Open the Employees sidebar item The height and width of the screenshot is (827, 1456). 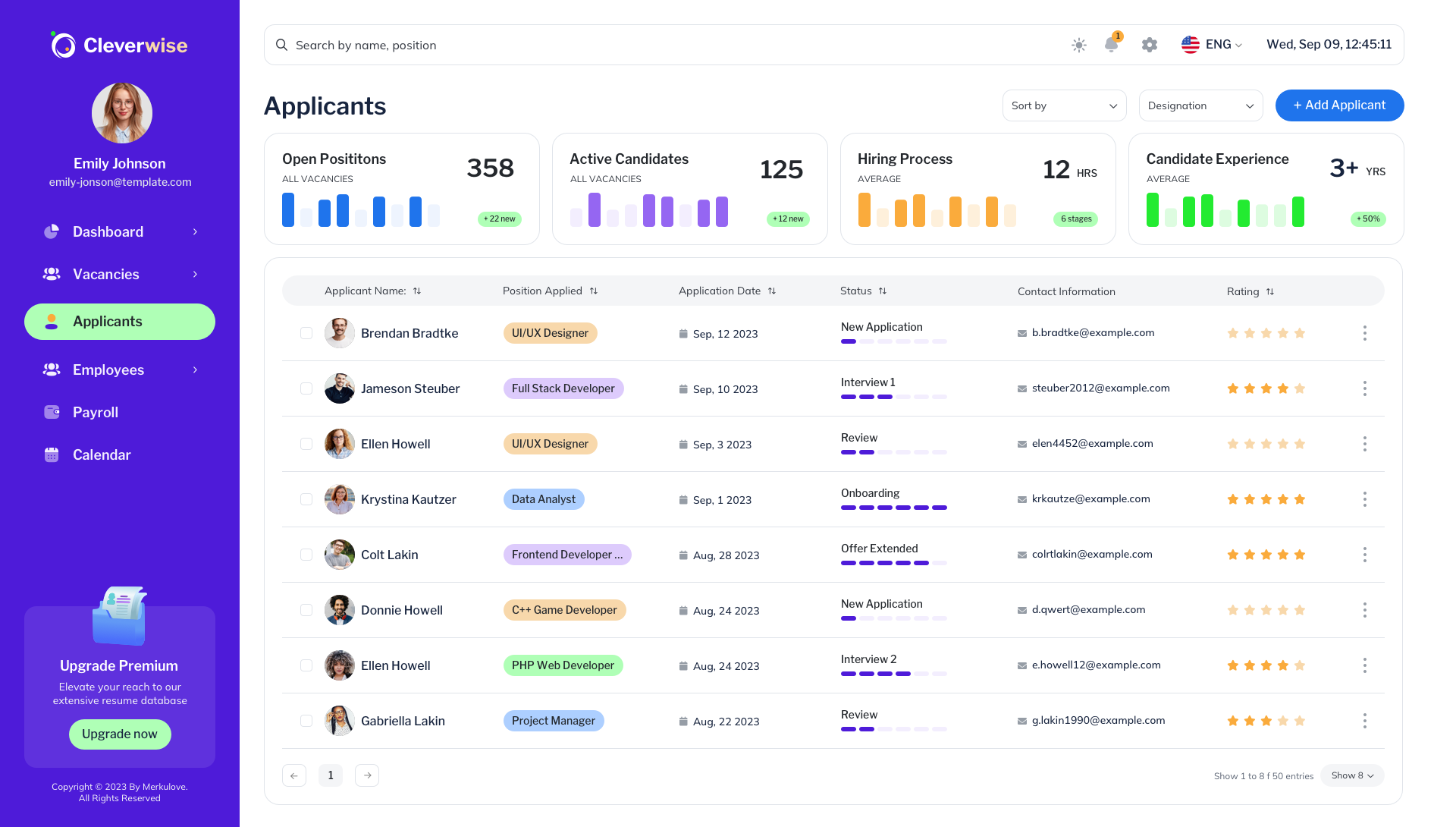(108, 369)
